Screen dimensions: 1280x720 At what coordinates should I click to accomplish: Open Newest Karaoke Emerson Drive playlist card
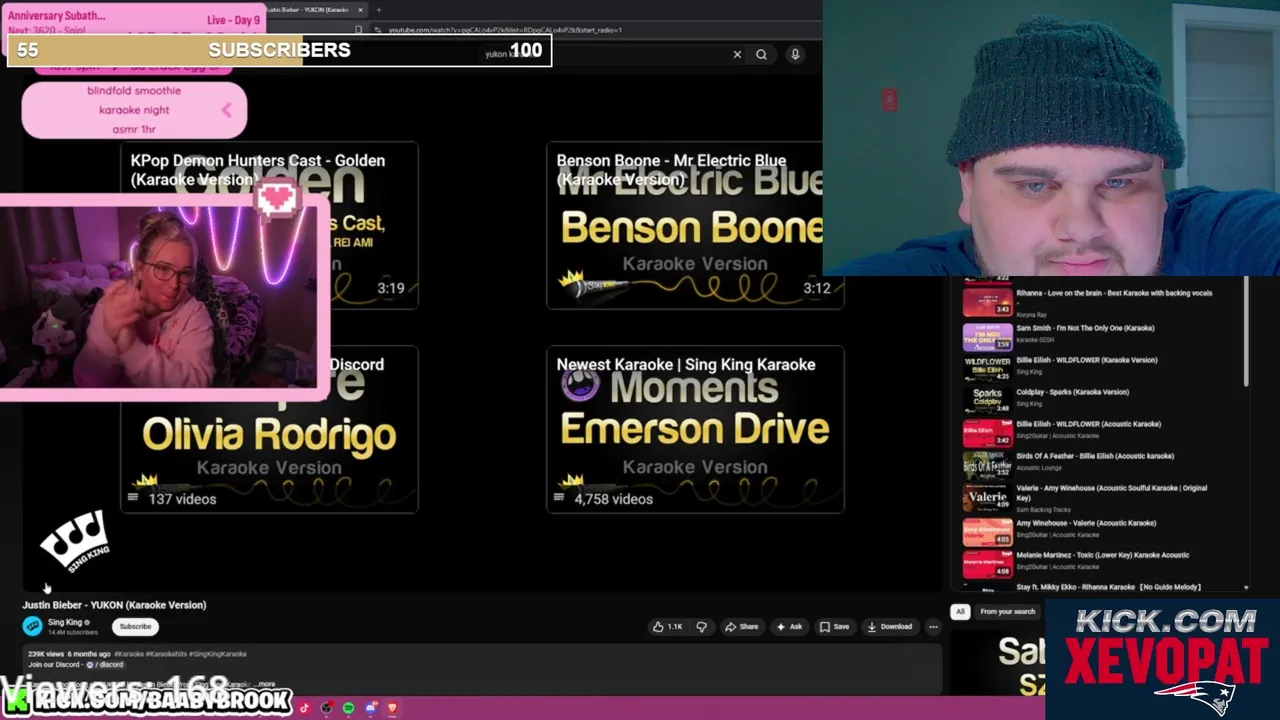click(x=695, y=430)
